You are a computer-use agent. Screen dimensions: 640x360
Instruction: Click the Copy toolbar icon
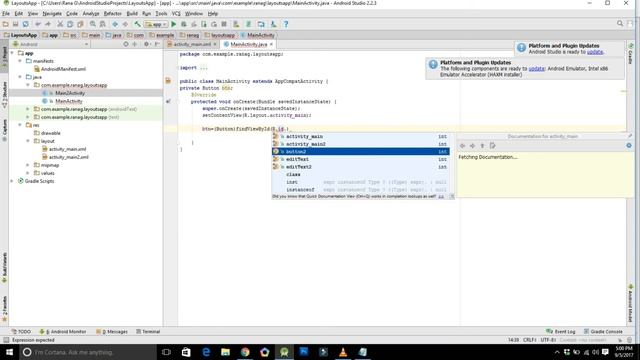click(70, 24)
